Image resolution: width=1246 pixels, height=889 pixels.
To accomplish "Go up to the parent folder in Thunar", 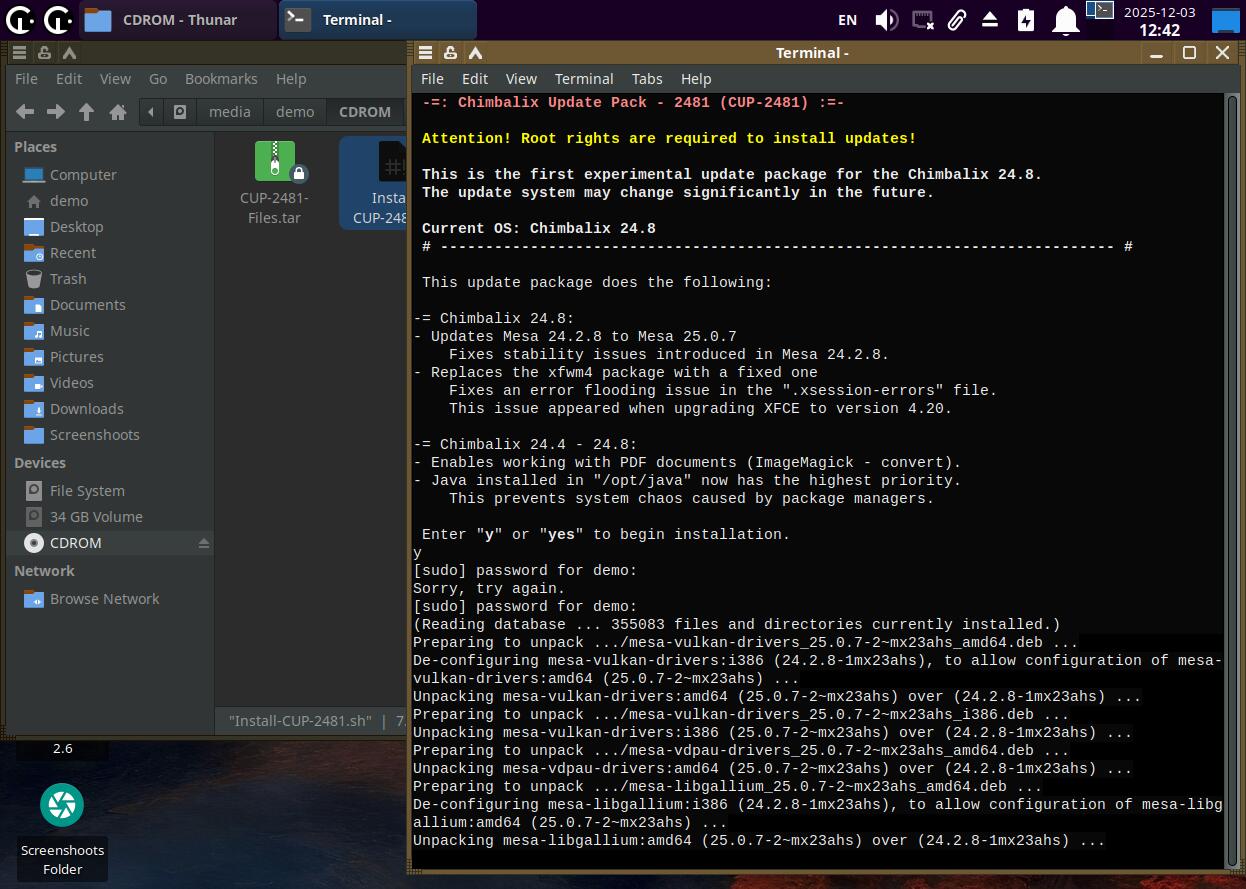I will pos(87,112).
